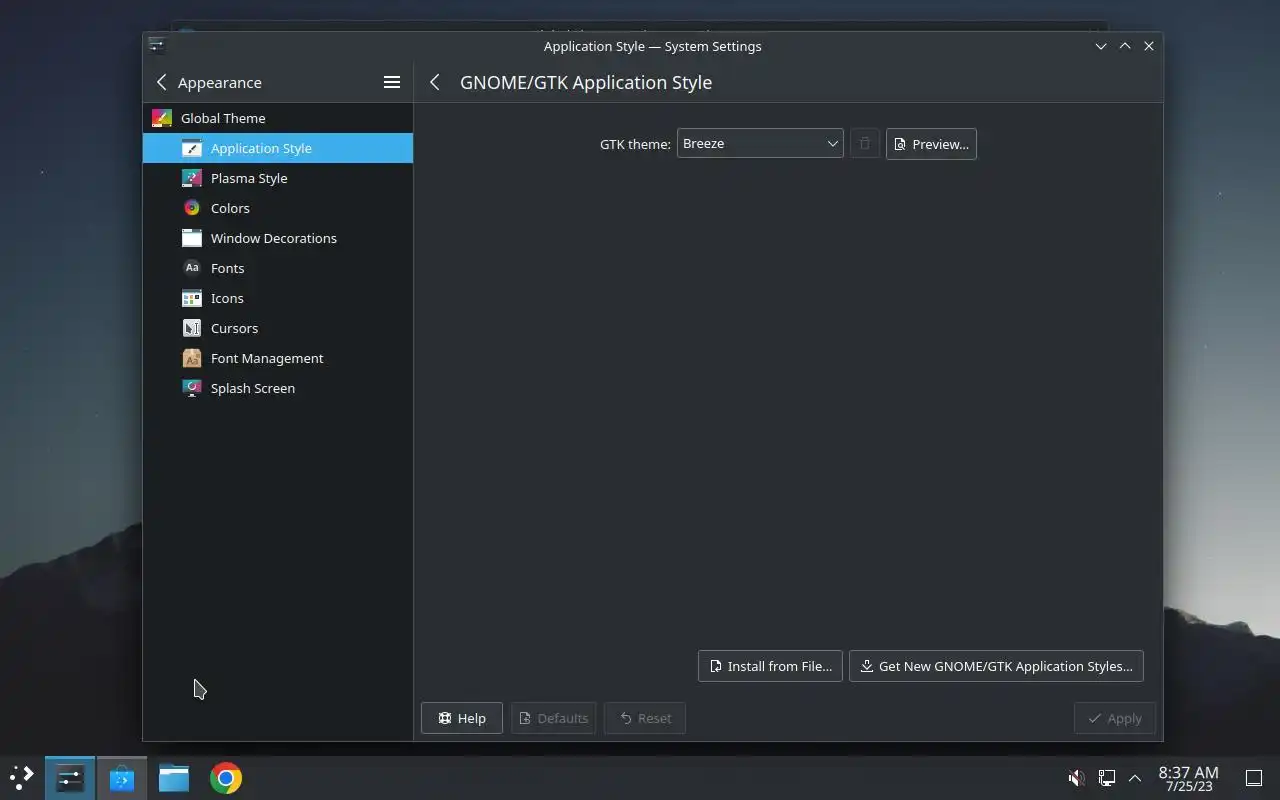
Task: Open the Global Theme settings
Action: (278, 118)
